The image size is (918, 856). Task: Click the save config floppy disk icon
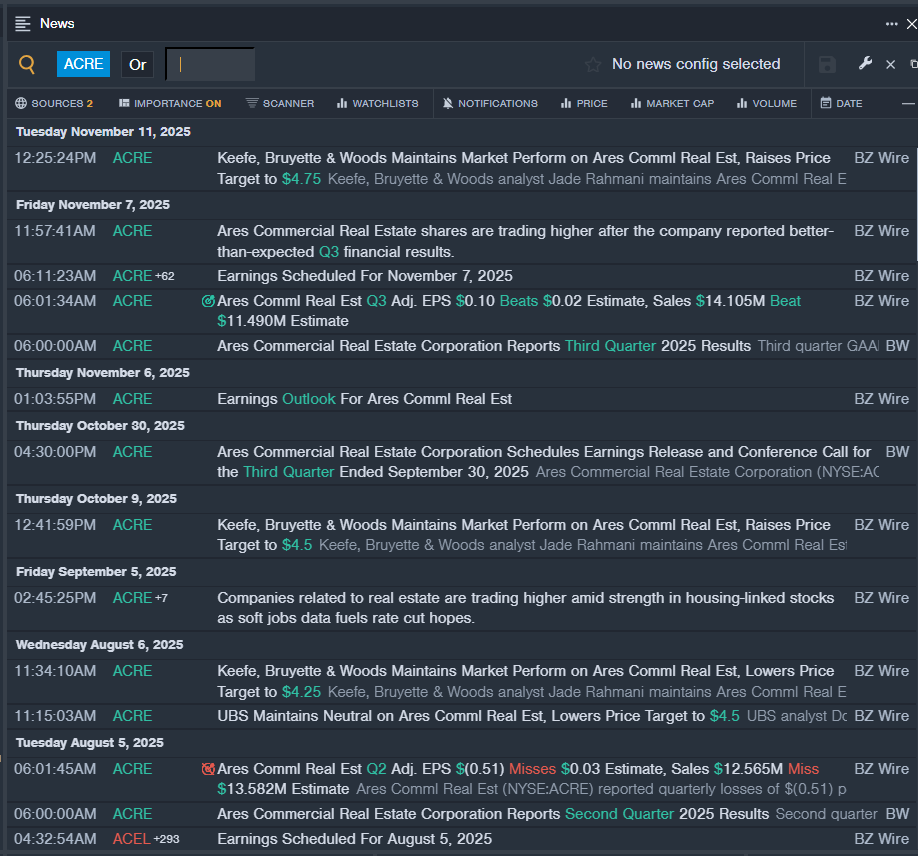(x=827, y=64)
